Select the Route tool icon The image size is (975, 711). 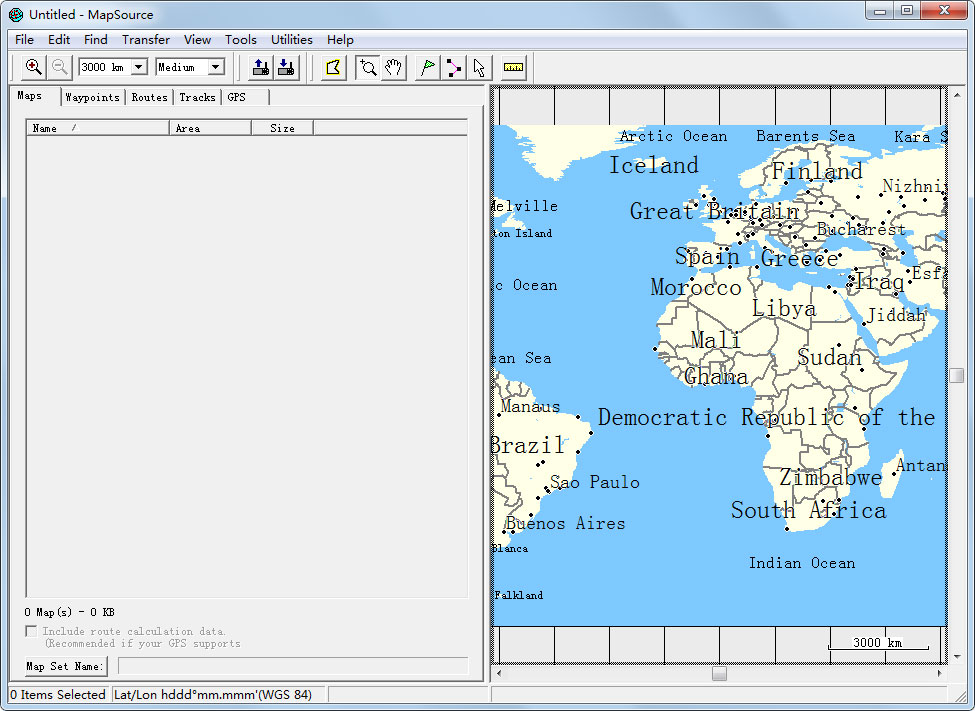point(453,67)
